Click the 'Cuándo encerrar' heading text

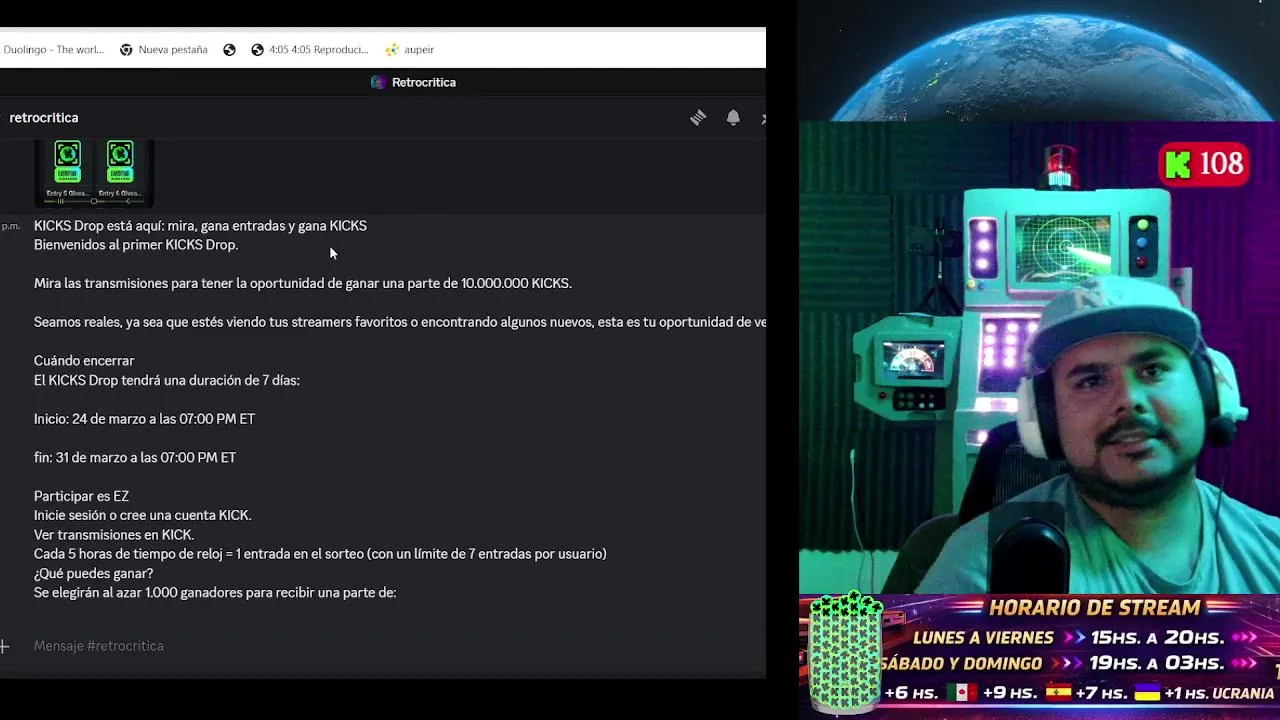tap(84, 361)
